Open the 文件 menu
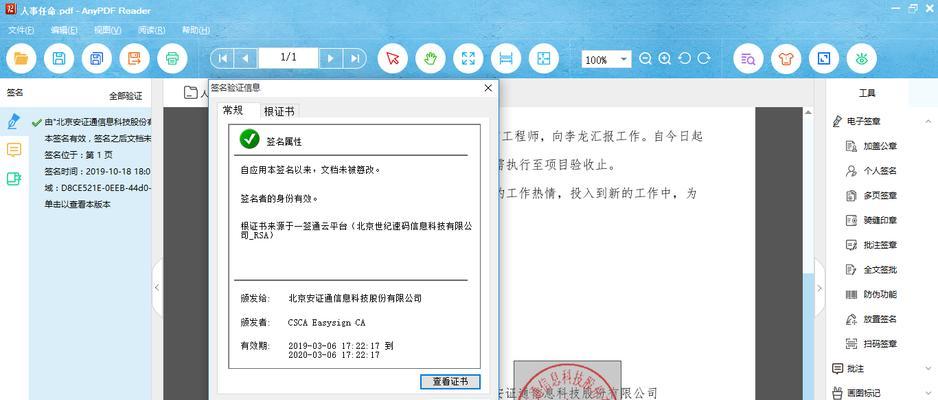 20,30
